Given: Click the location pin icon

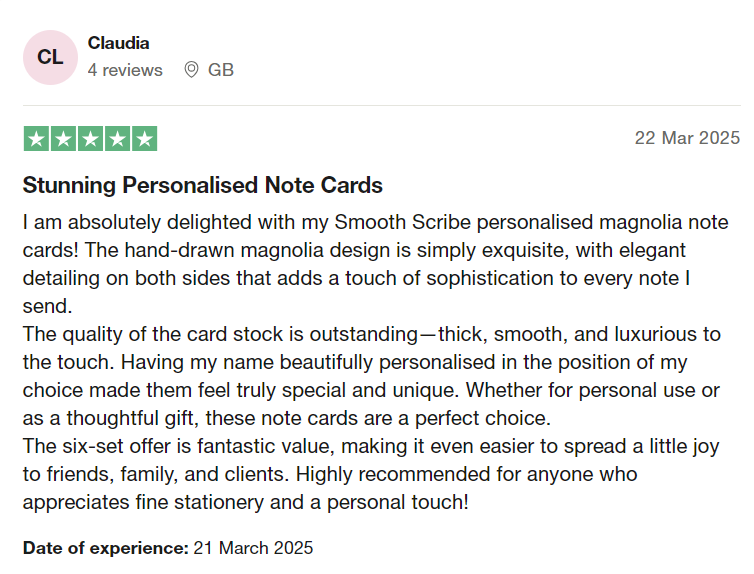Looking at the screenshot, I should (x=191, y=70).
